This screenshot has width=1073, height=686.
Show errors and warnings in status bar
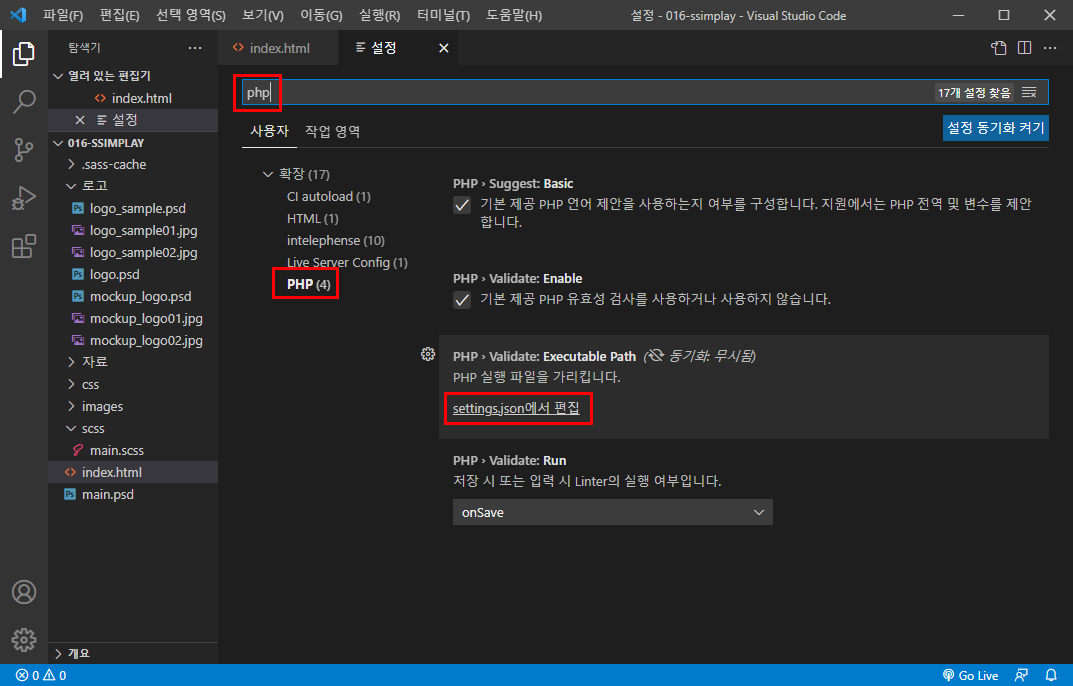click(x=41, y=676)
